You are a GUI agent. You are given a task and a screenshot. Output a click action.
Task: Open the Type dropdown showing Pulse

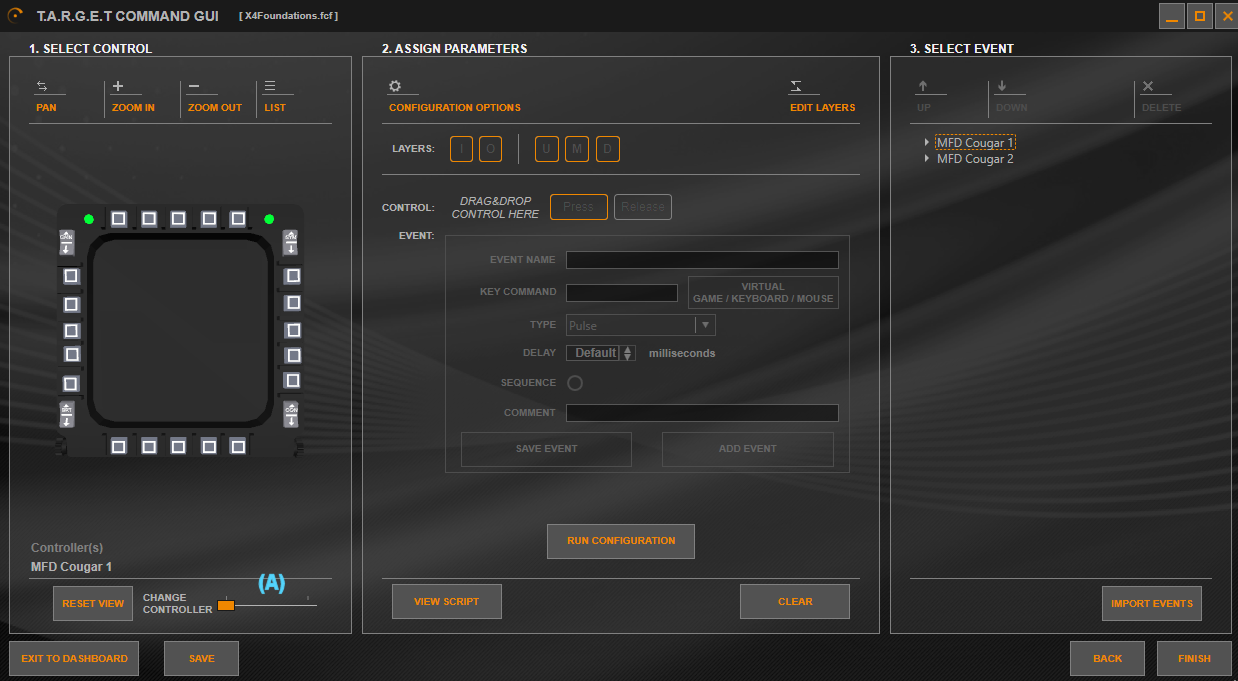click(641, 325)
